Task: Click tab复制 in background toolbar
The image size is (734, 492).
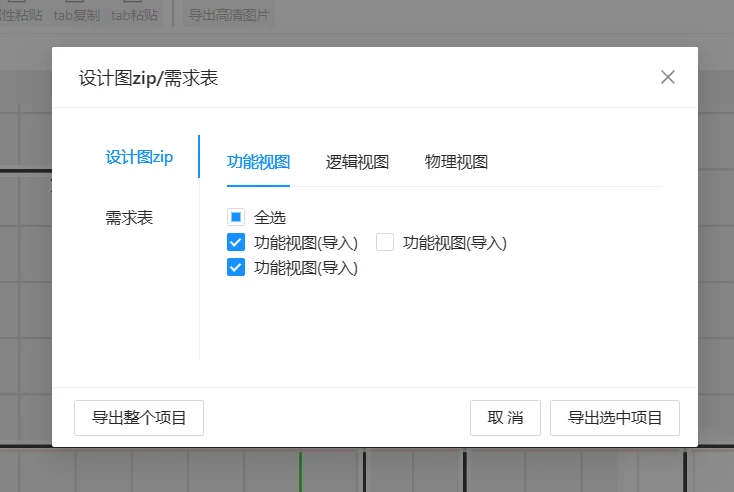Action: (x=77, y=15)
